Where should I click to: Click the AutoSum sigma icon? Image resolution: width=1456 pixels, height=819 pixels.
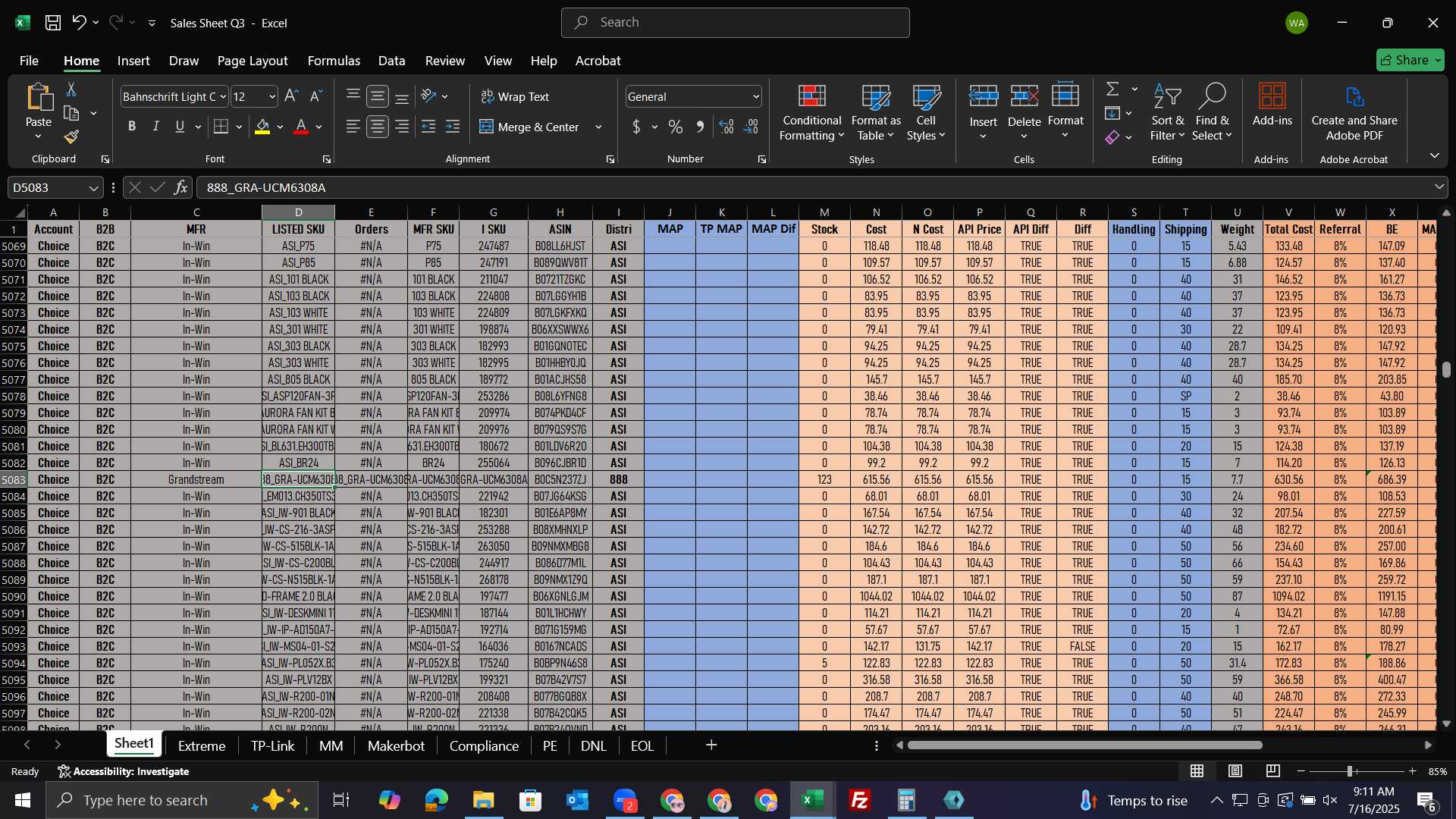(1112, 89)
